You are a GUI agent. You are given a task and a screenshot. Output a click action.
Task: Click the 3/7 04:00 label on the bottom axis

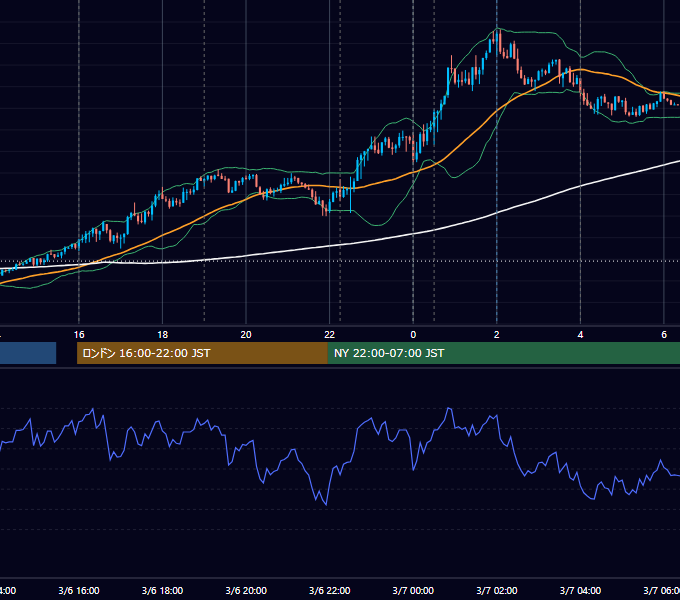click(x=580, y=590)
